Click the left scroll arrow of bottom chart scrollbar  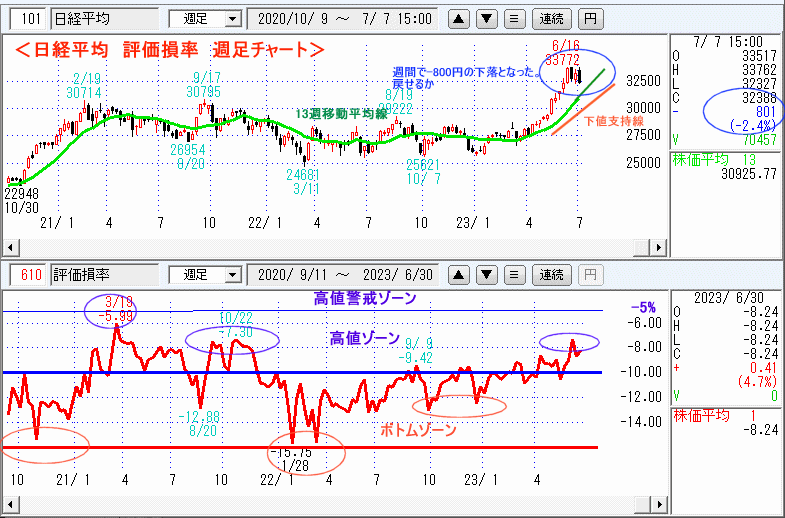pyautogui.click(x=11, y=504)
